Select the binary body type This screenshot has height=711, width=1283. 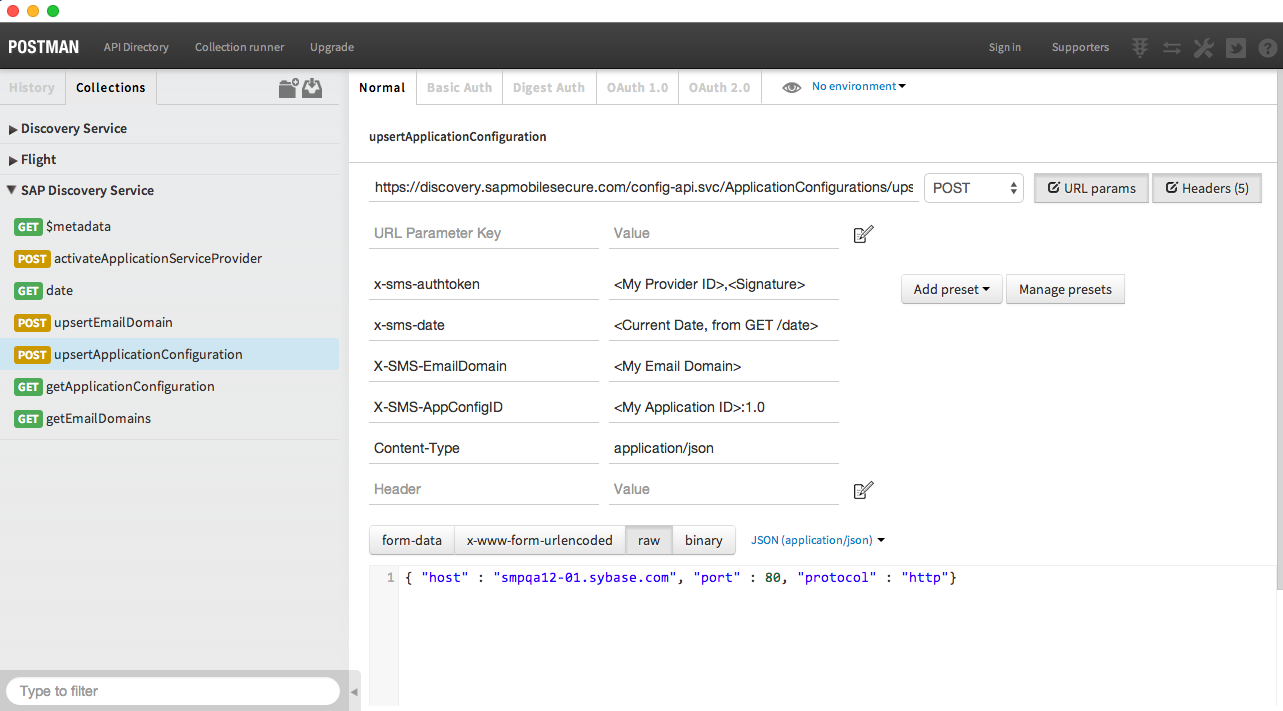(704, 540)
